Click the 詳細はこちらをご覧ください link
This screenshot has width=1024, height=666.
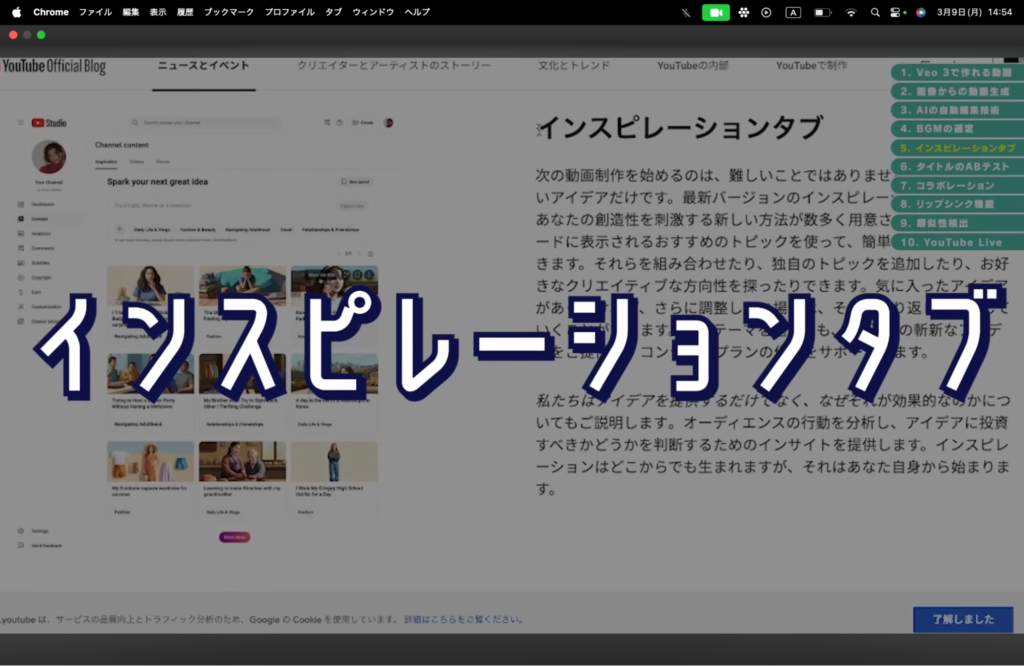tap(464, 619)
